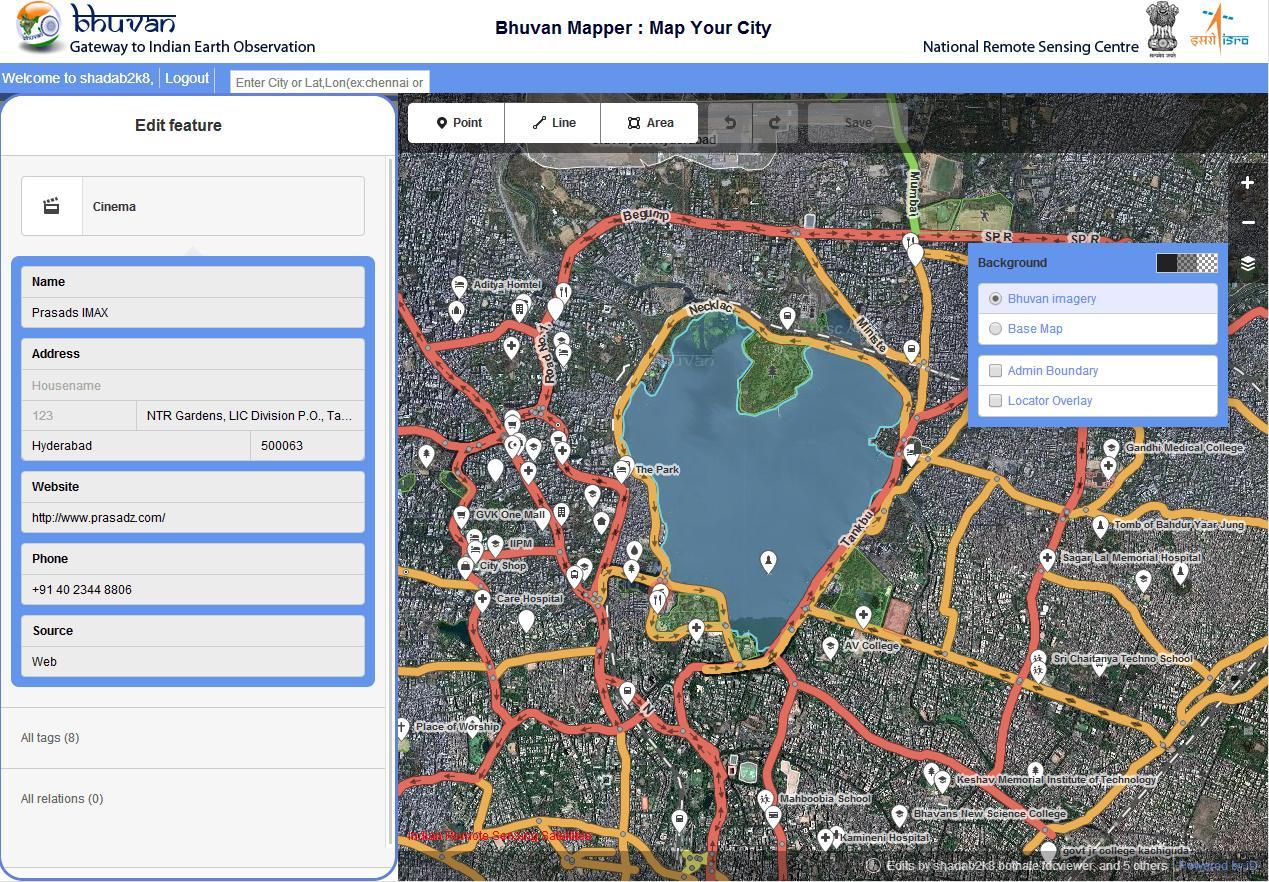Click the marker at Gandhi Medical College
The image size is (1269, 882).
[1111, 448]
